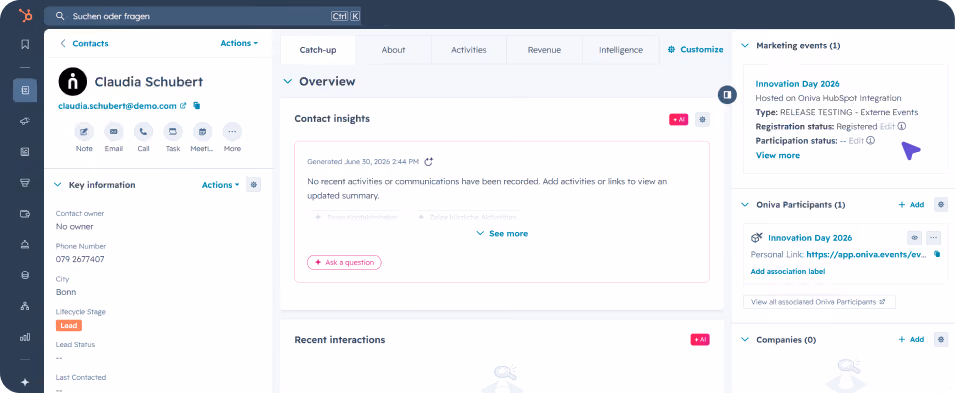Image resolution: width=955 pixels, height=393 pixels.
Task: Open Companies card settings gear
Action: (941, 339)
